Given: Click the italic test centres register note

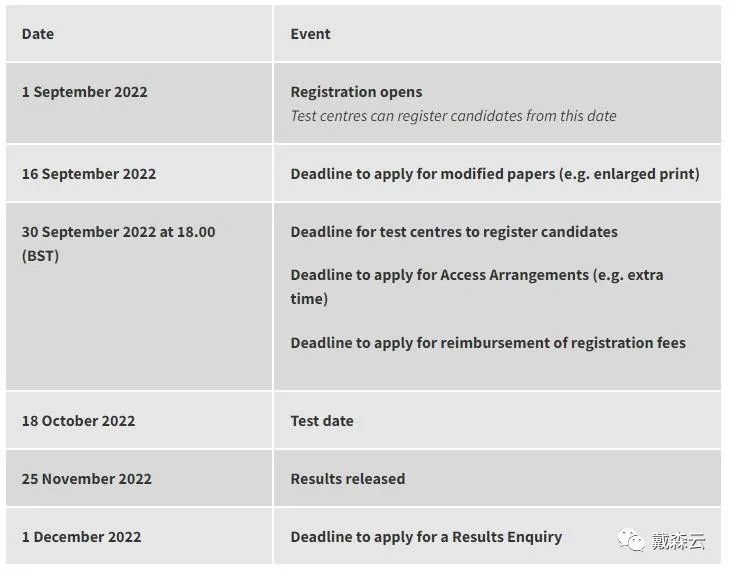Looking at the screenshot, I should point(453,116).
